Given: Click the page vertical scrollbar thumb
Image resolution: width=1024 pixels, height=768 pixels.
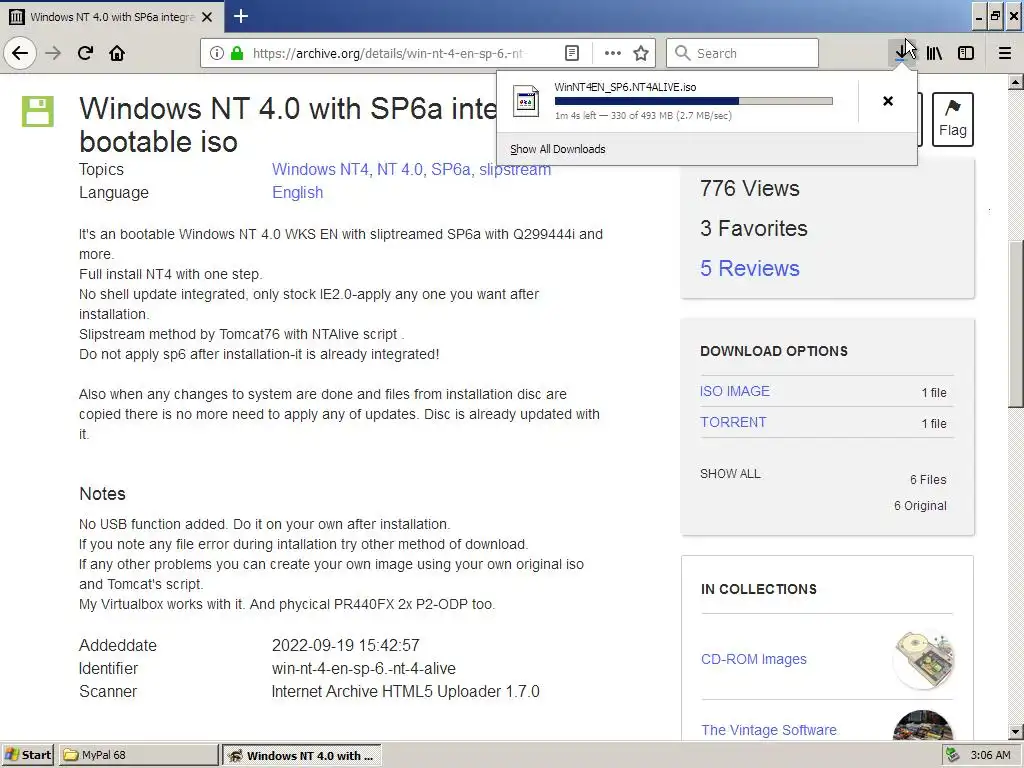Looking at the screenshot, I should (1016, 325).
